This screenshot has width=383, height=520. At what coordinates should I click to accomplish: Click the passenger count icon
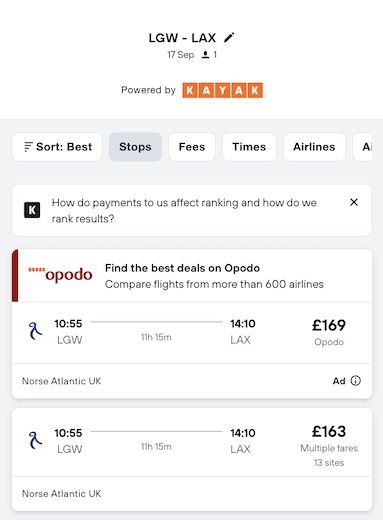(x=205, y=55)
